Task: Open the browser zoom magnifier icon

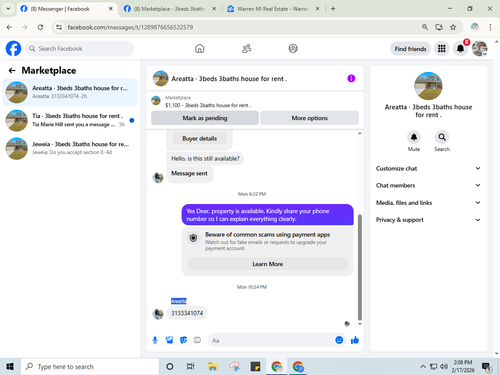Action: click(x=425, y=27)
